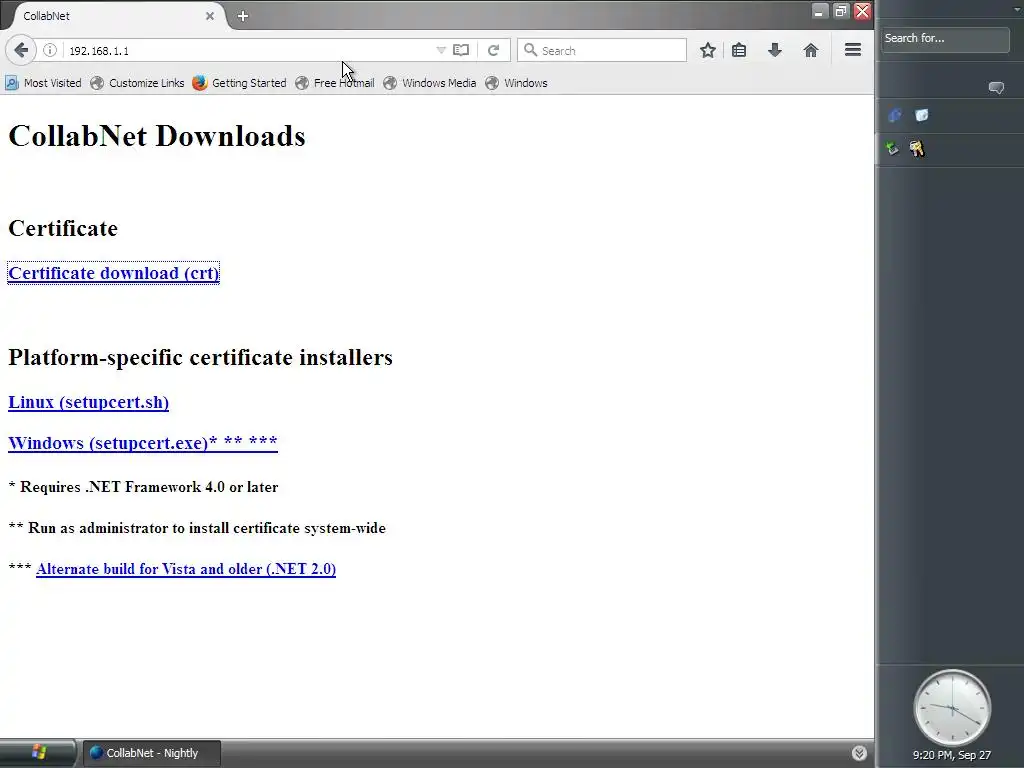
Task: Click the Certificate heading
Action: pos(63,229)
